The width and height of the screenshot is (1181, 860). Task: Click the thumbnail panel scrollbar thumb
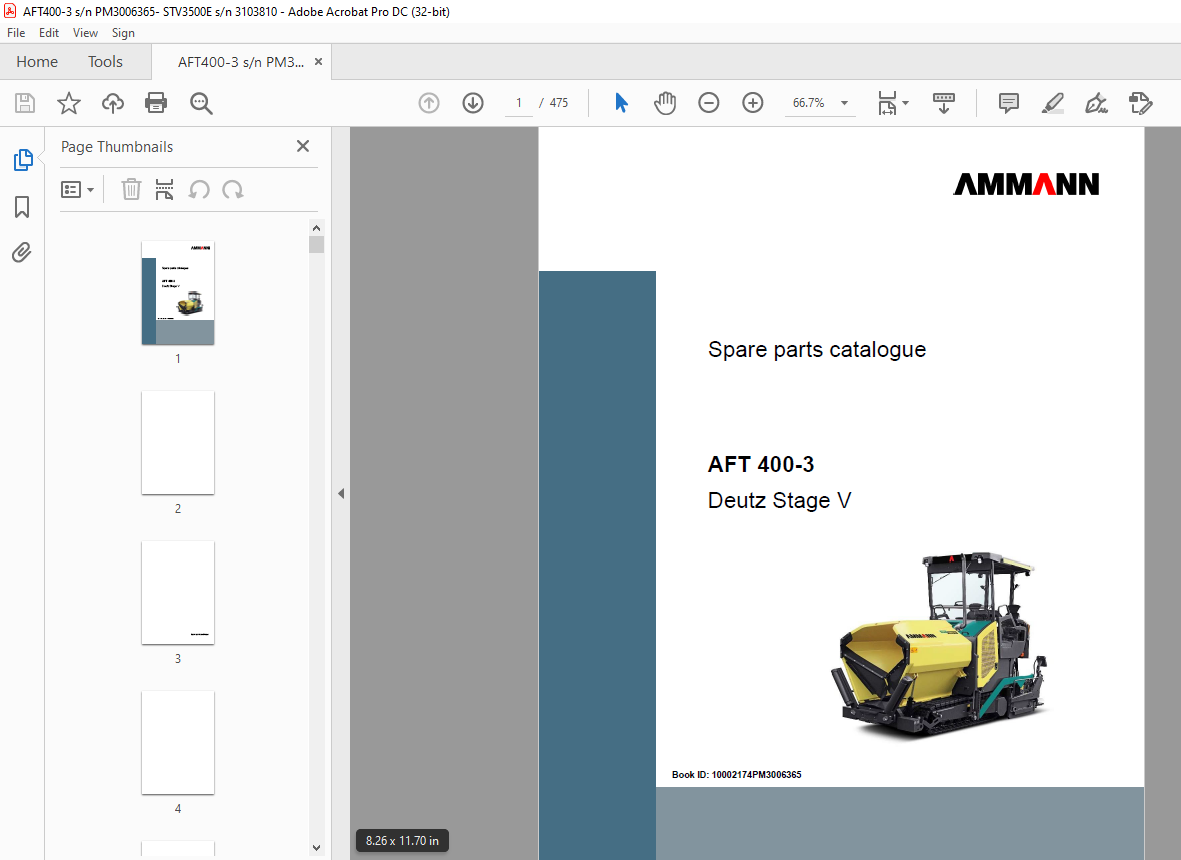pyautogui.click(x=316, y=245)
